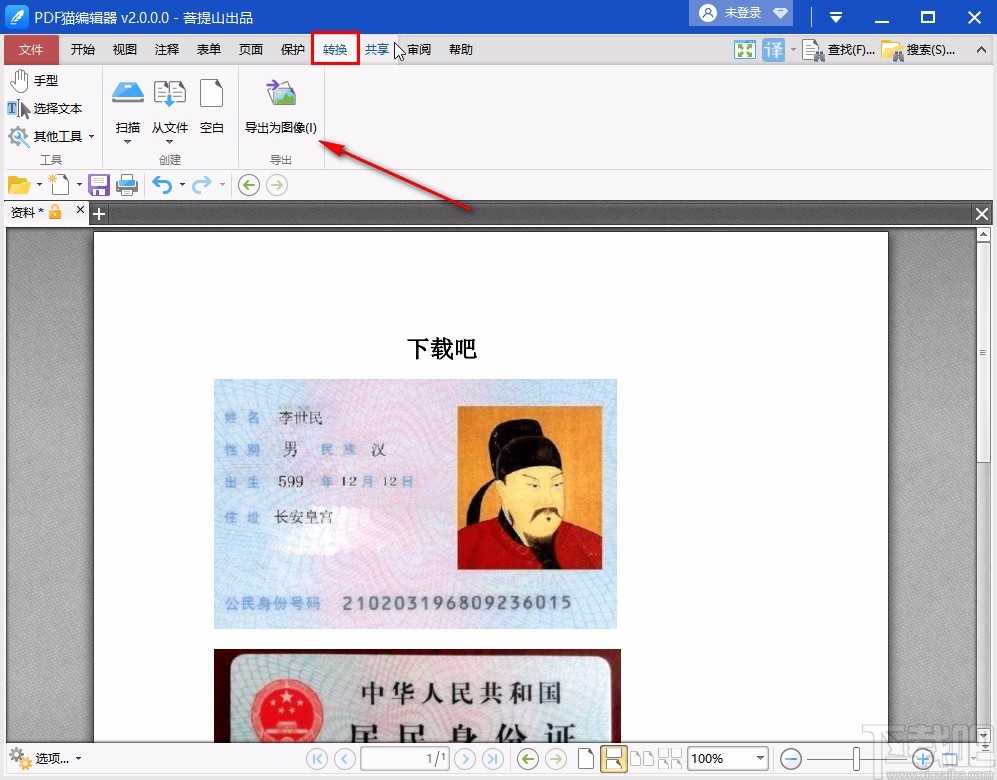This screenshot has width=997, height=780.
Task: Open the zoom level 100% combo box
Action: (x=727, y=758)
